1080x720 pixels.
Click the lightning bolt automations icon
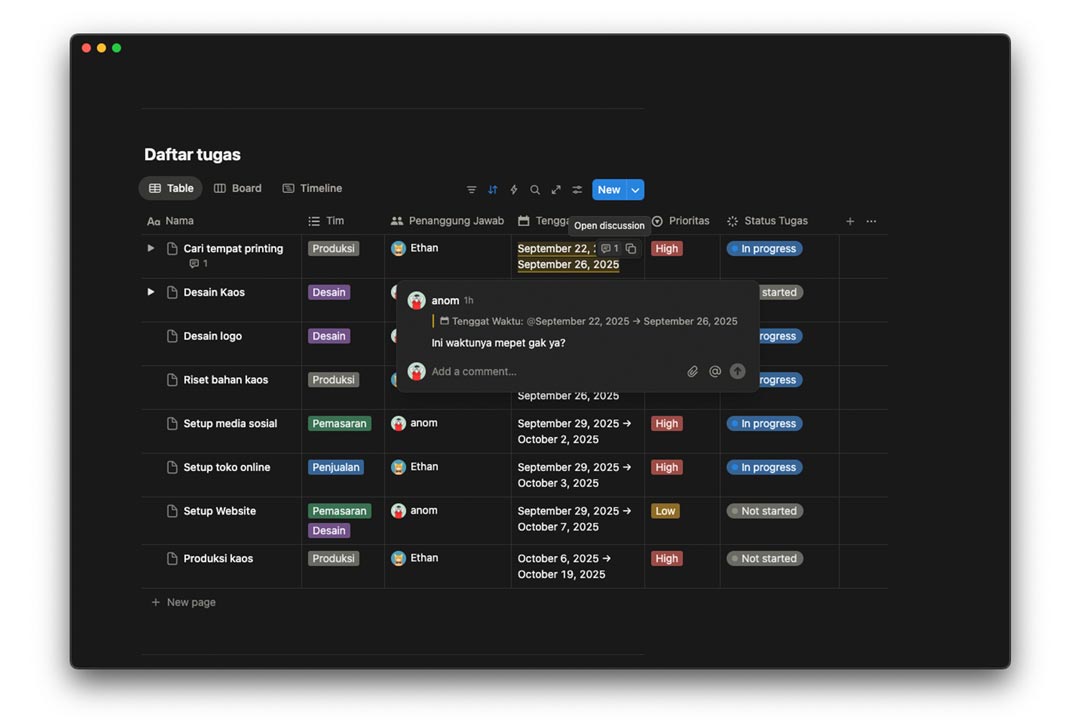click(x=514, y=190)
